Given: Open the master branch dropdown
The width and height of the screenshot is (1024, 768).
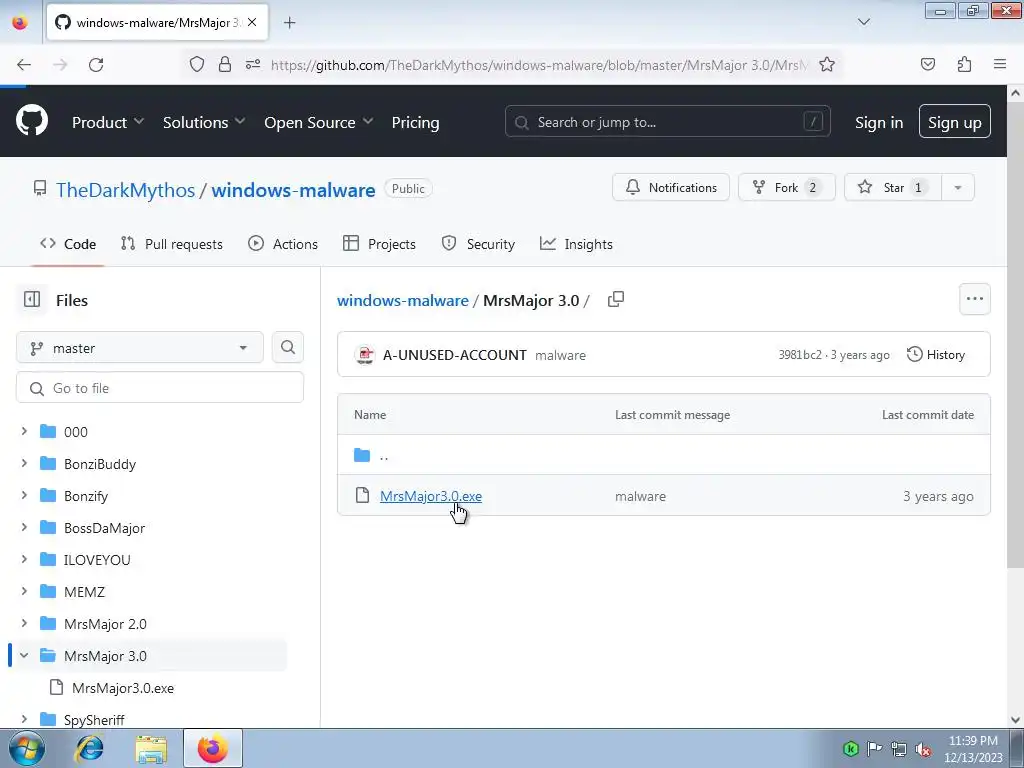Looking at the screenshot, I should coord(140,347).
